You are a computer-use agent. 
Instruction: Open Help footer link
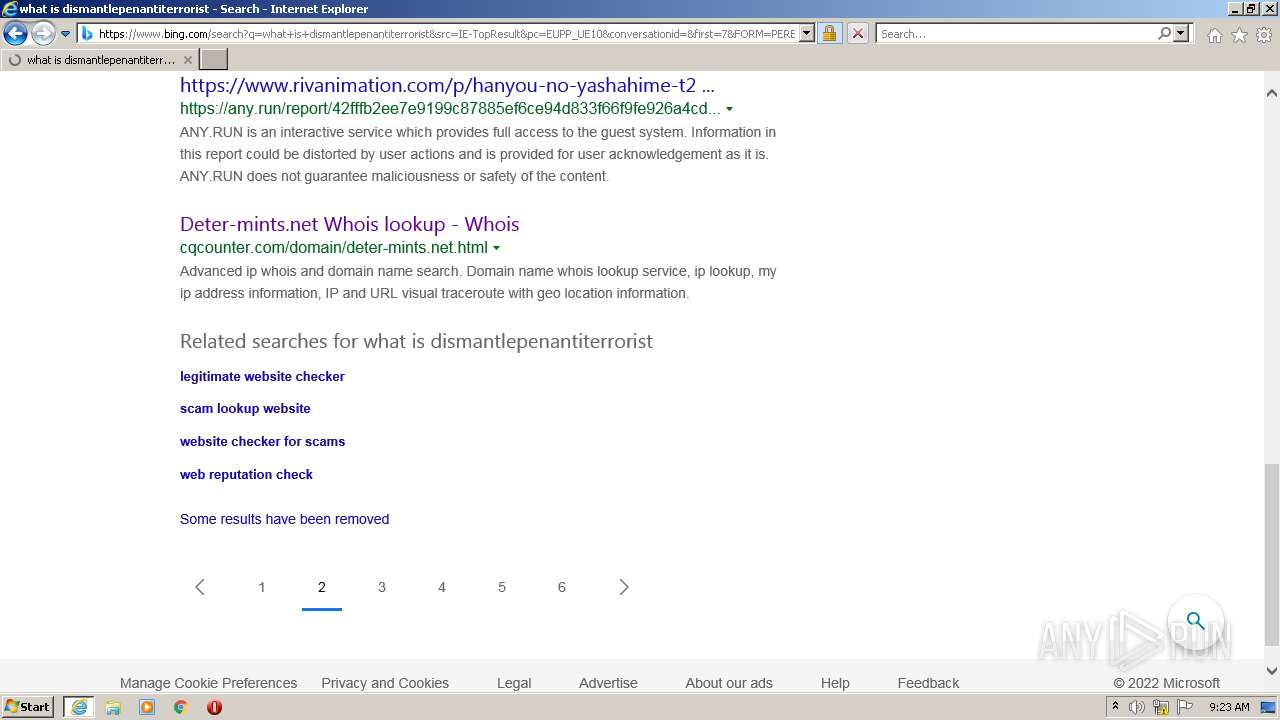point(835,683)
